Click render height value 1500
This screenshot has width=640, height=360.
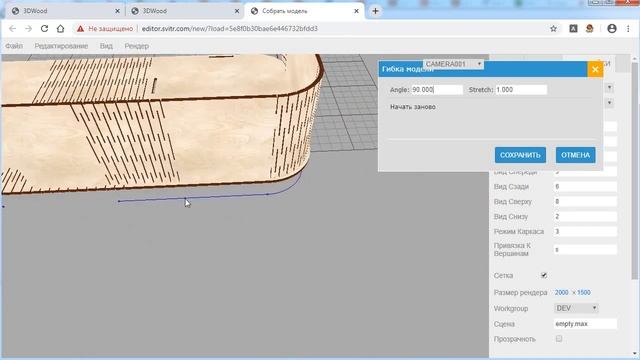(x=584, y=293)
